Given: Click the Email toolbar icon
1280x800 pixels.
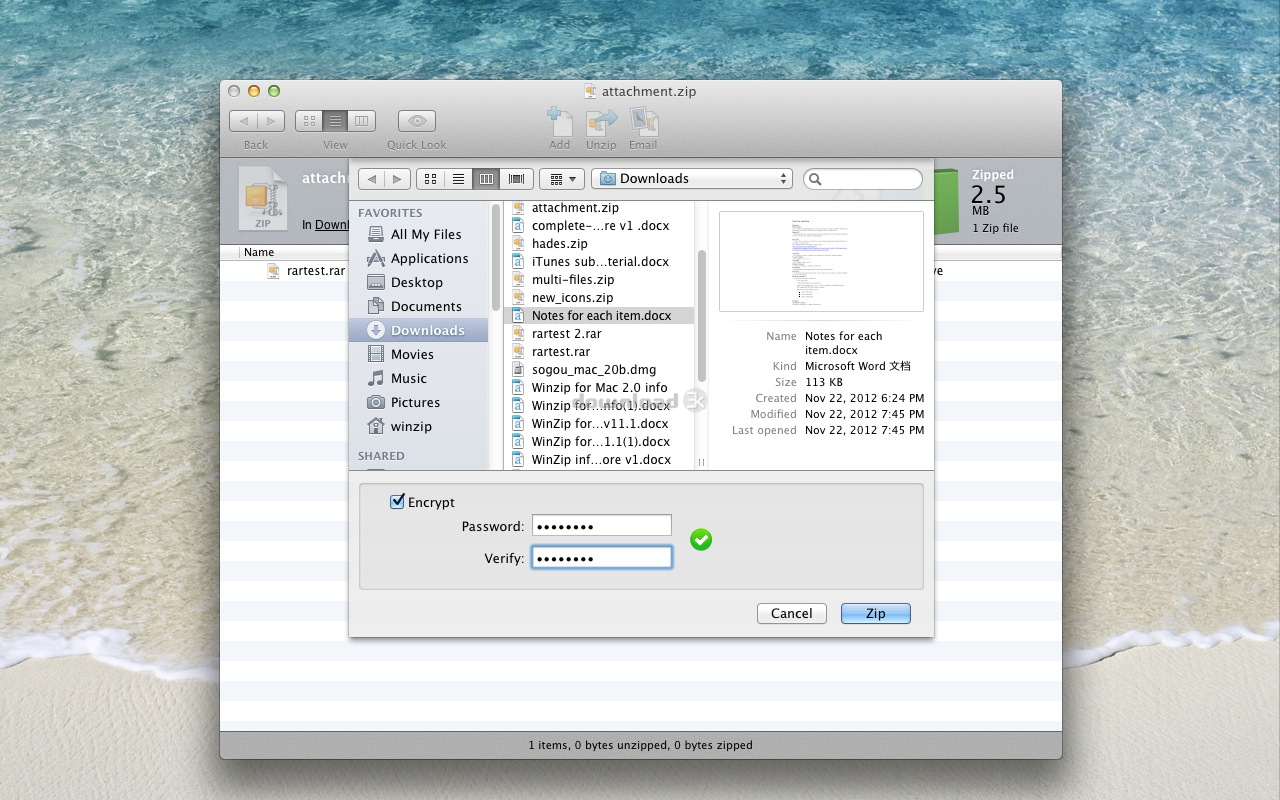Looking at the screenshot, I should tap(643, 122).
